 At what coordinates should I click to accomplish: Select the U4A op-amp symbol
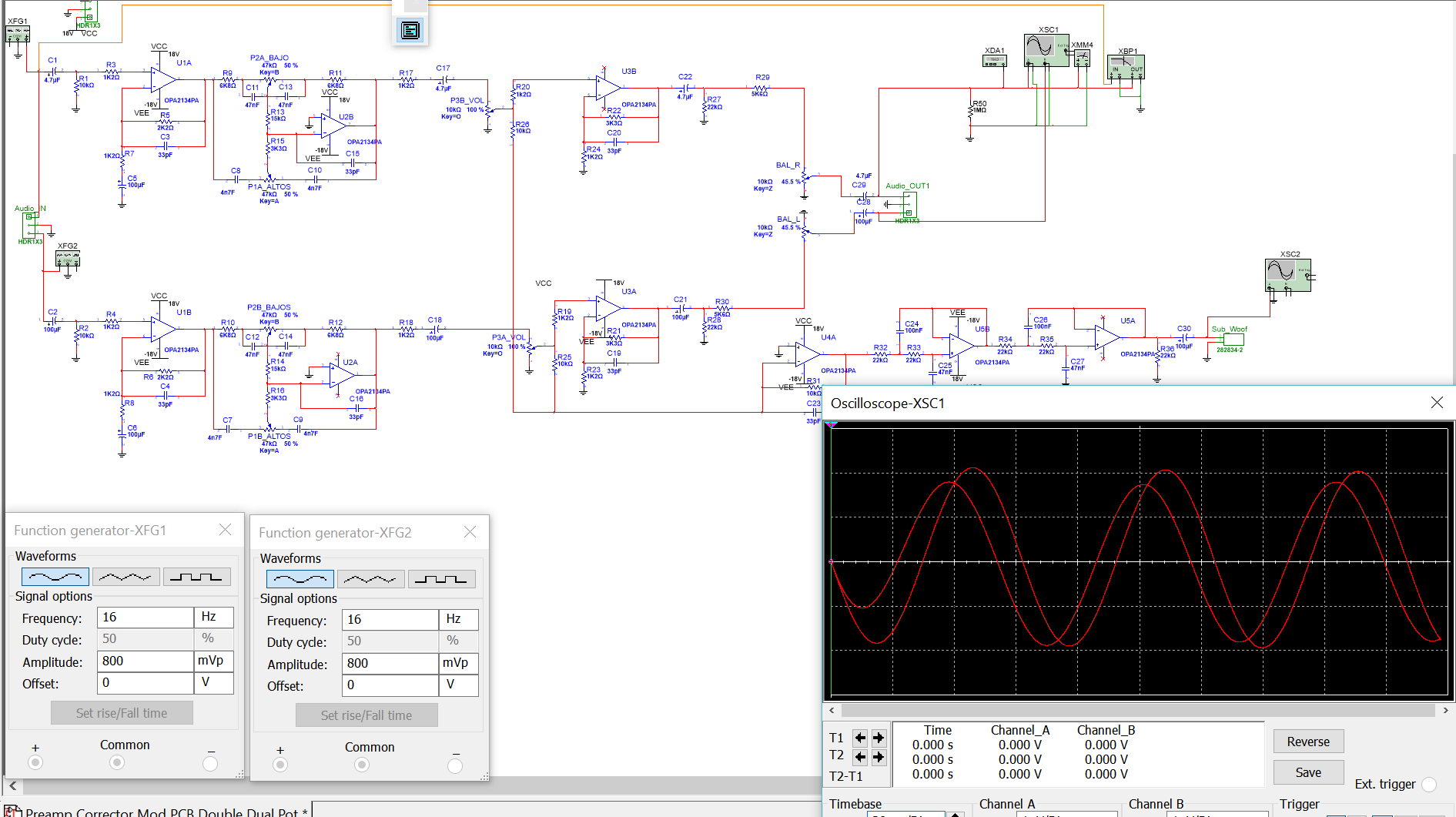(x=808, y=354)
